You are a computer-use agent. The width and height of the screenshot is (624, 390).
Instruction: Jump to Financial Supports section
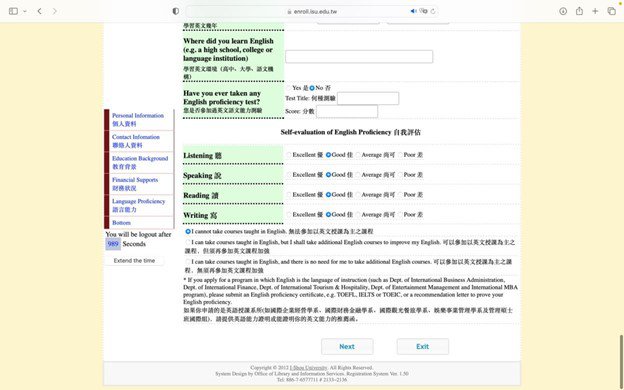click(135, 184)
